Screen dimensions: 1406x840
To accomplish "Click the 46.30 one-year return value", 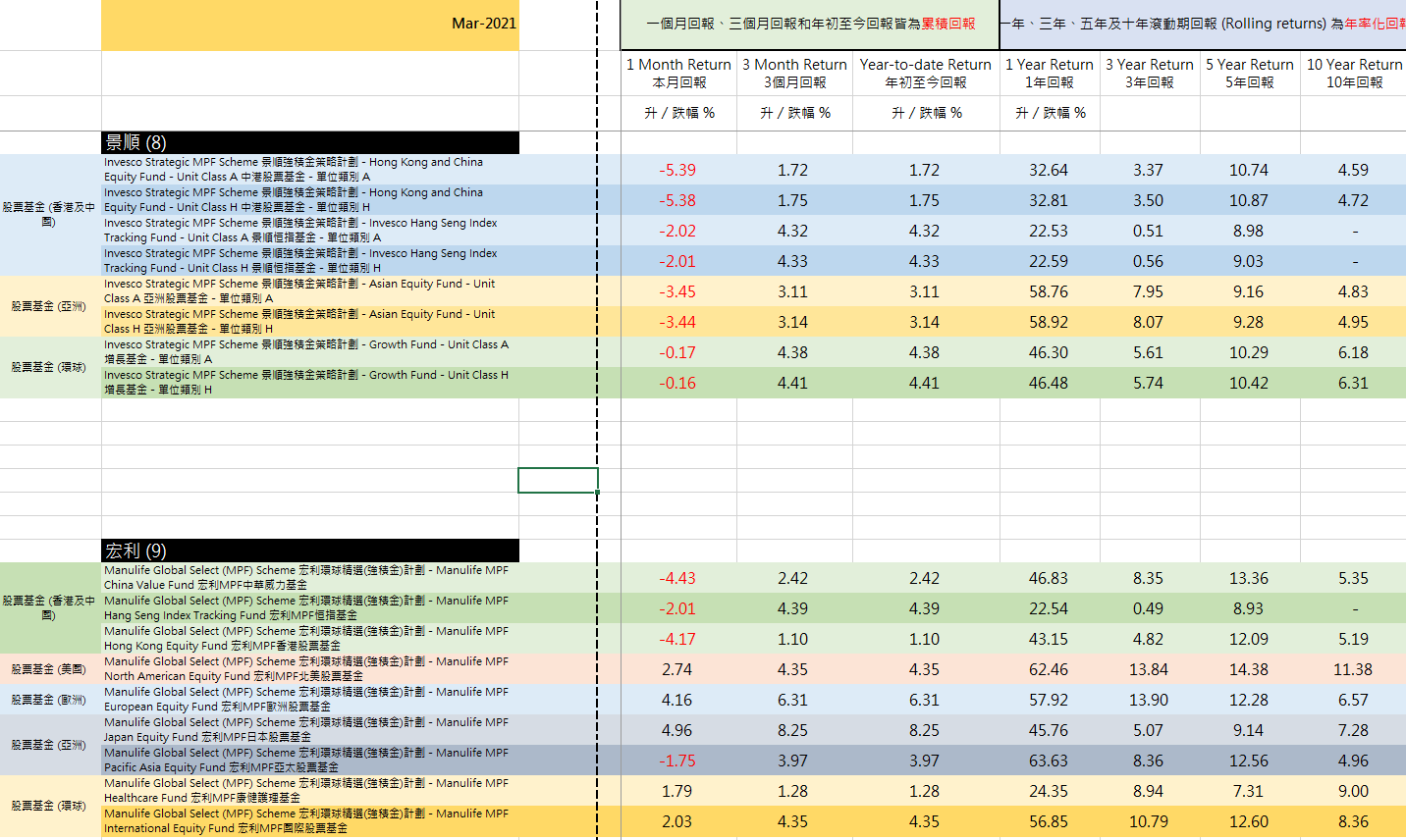I will point(1049,352).
